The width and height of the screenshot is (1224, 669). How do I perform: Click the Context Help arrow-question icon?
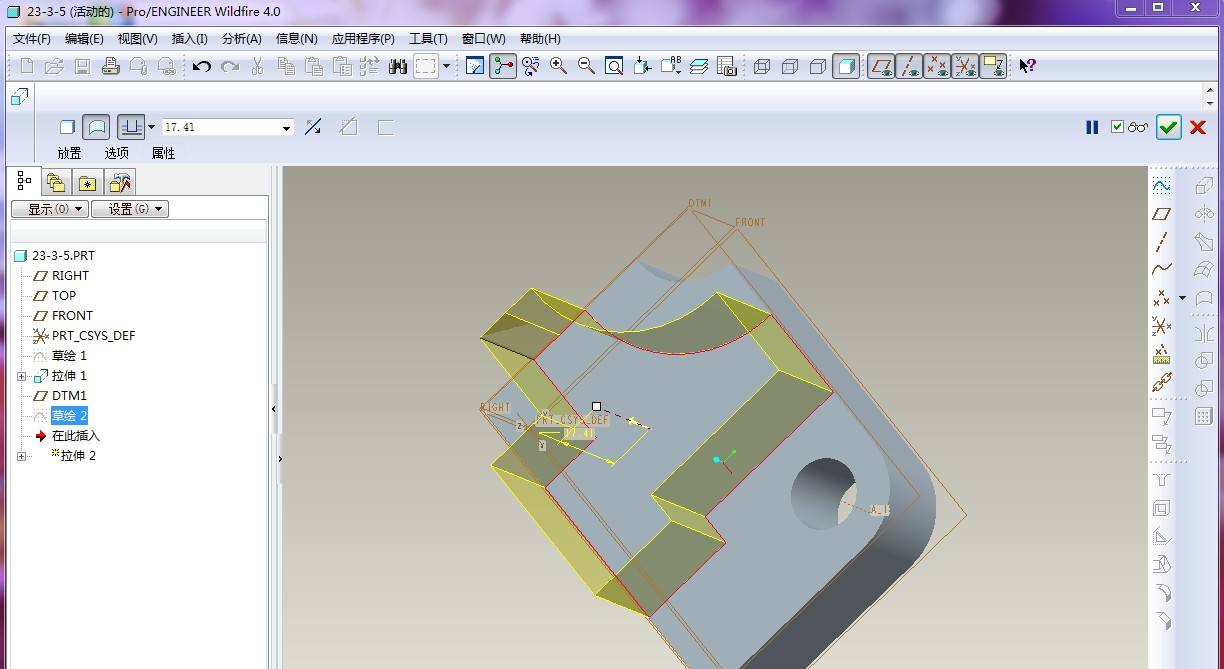point(1027,66)
